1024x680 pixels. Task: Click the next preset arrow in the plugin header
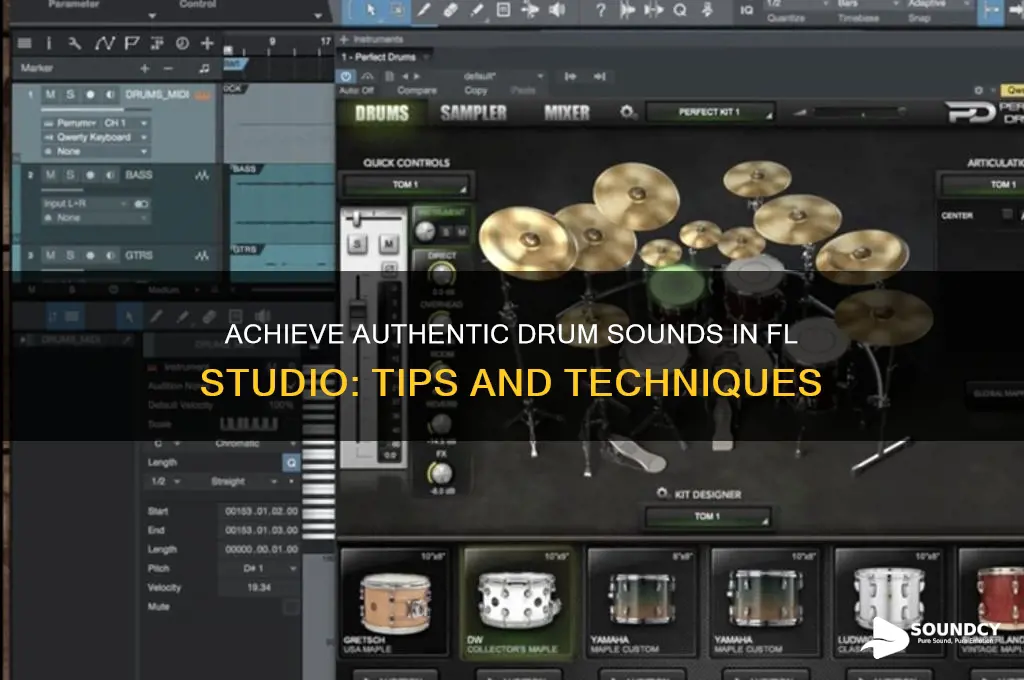pyautogui.click(x=416, y=76)
